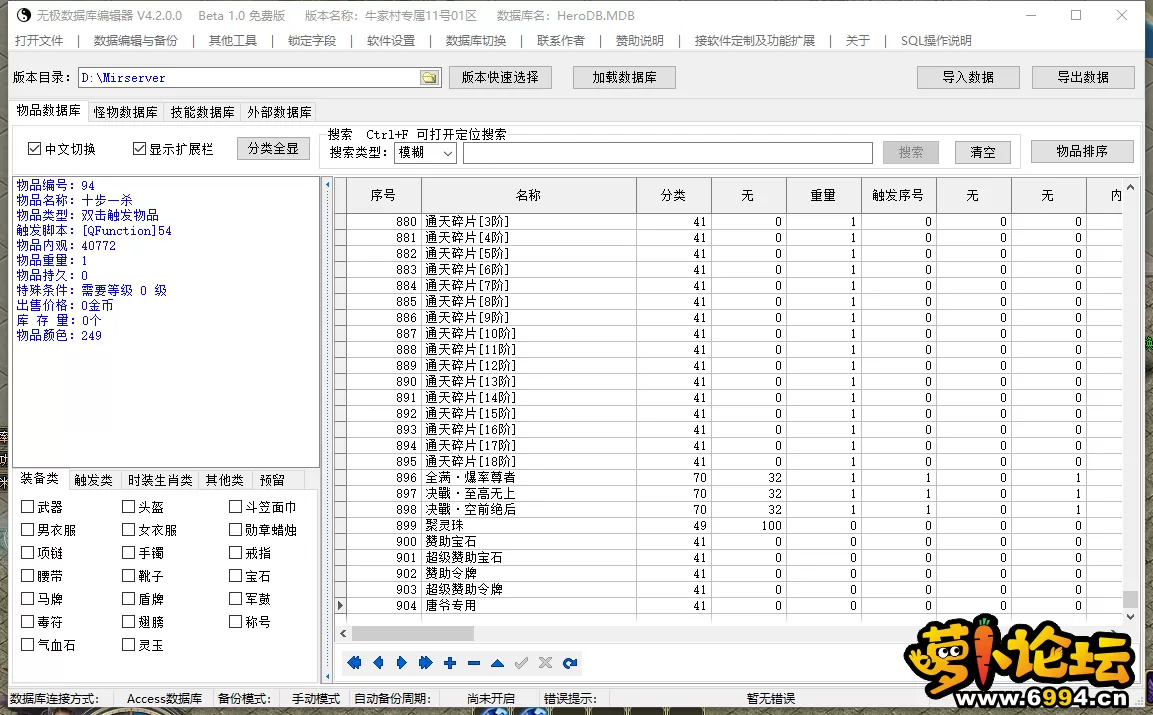Click the 导出数据 button
The width and height of the screenshot is (1153, 715).
click(1083, 78)
